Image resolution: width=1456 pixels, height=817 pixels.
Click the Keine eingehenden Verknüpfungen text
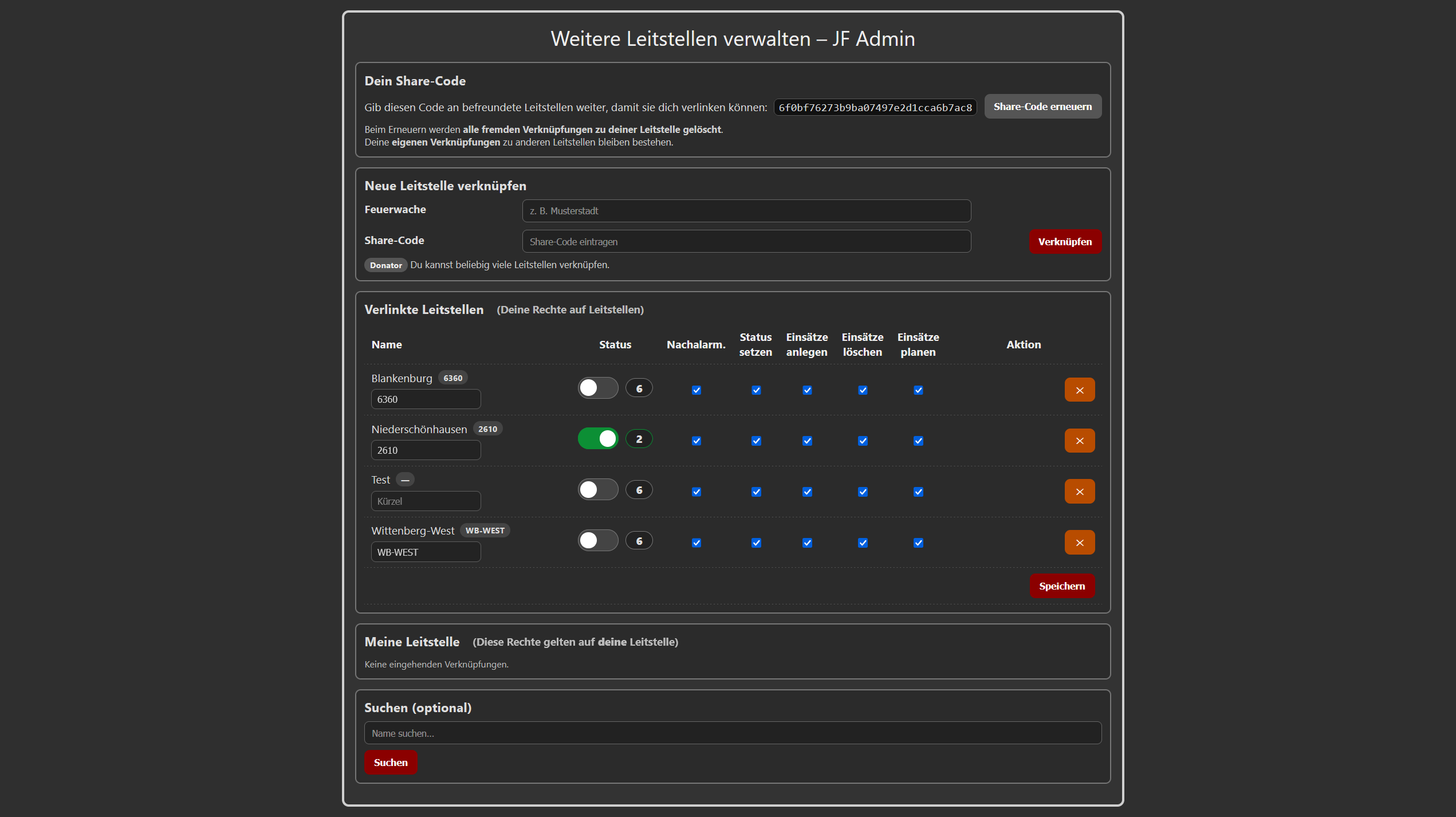436,665
